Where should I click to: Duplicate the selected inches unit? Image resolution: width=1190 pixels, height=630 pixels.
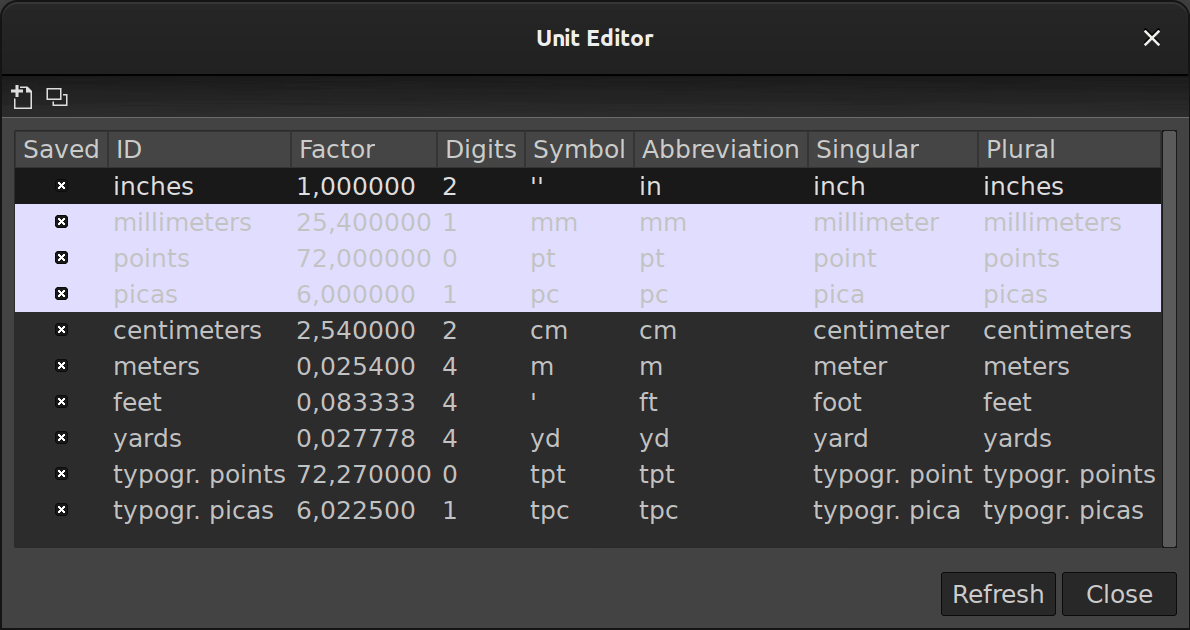56,97
